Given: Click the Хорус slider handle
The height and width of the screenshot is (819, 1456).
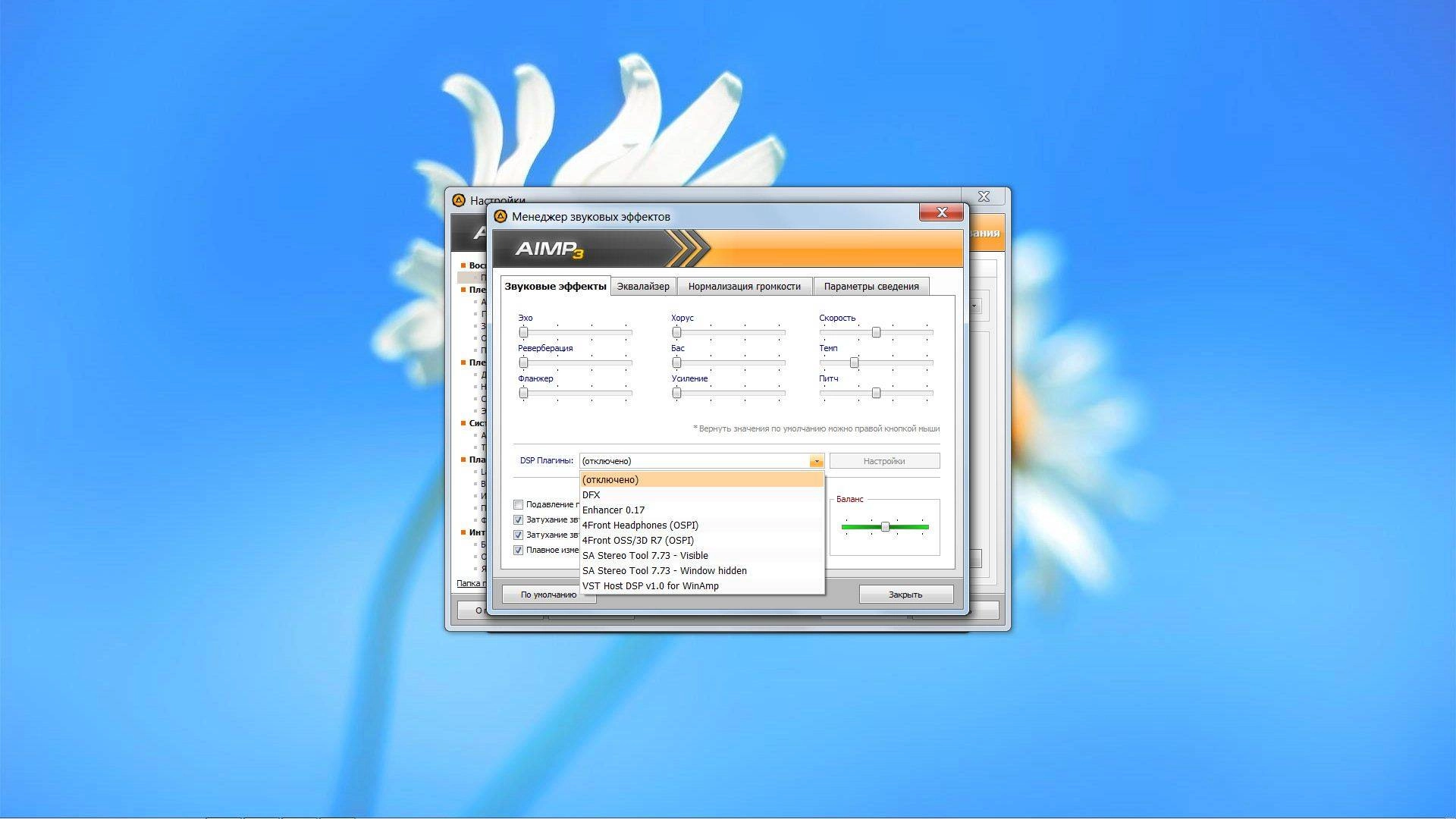Looking at the screenshot, I should (676, 332).
